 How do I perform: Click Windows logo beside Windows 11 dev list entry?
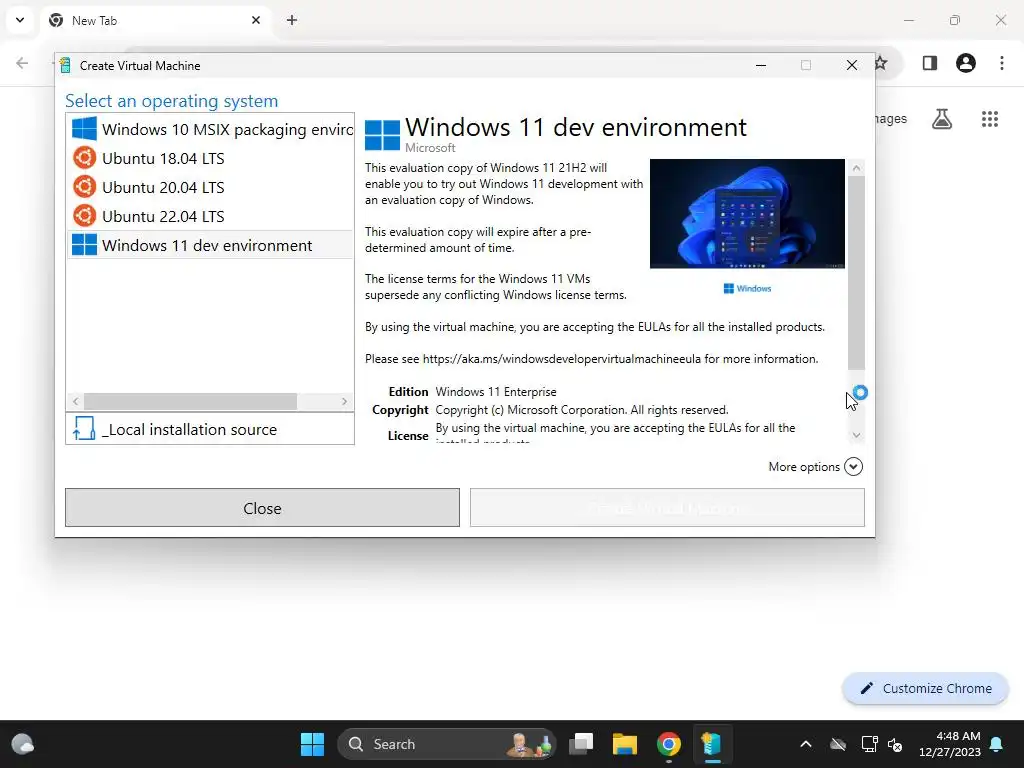pos(84,245)
